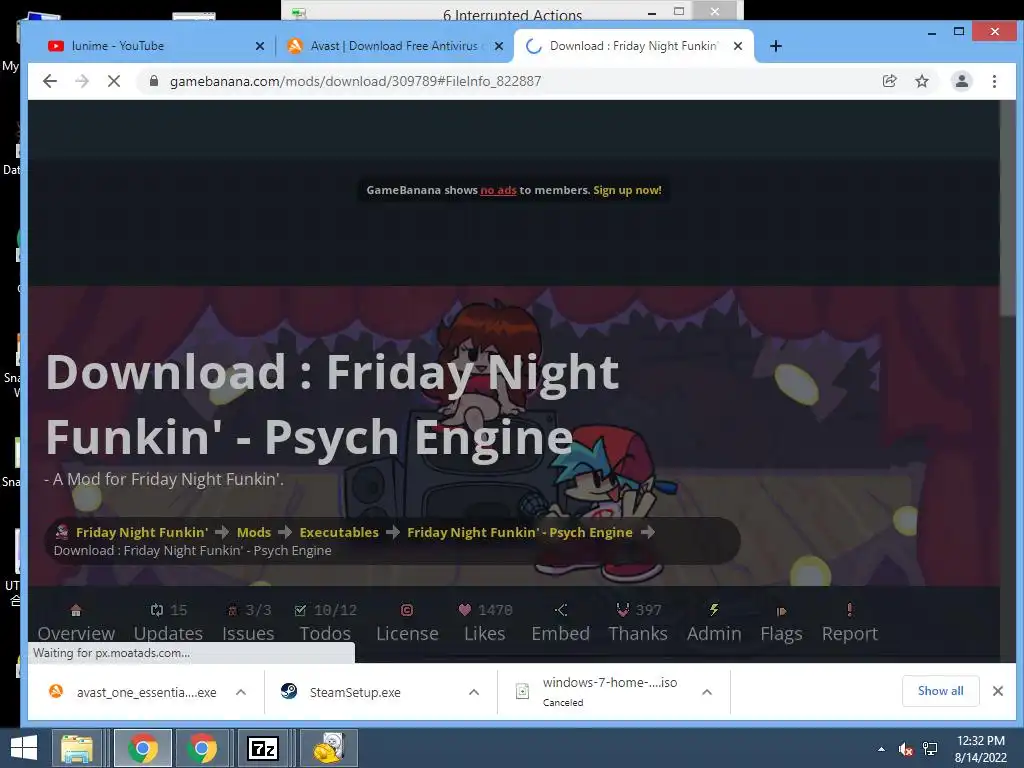This screenshot has height=768, width=1024.
Task: Open Mods breadcrumb link
Action: click(x=253, y=532)
